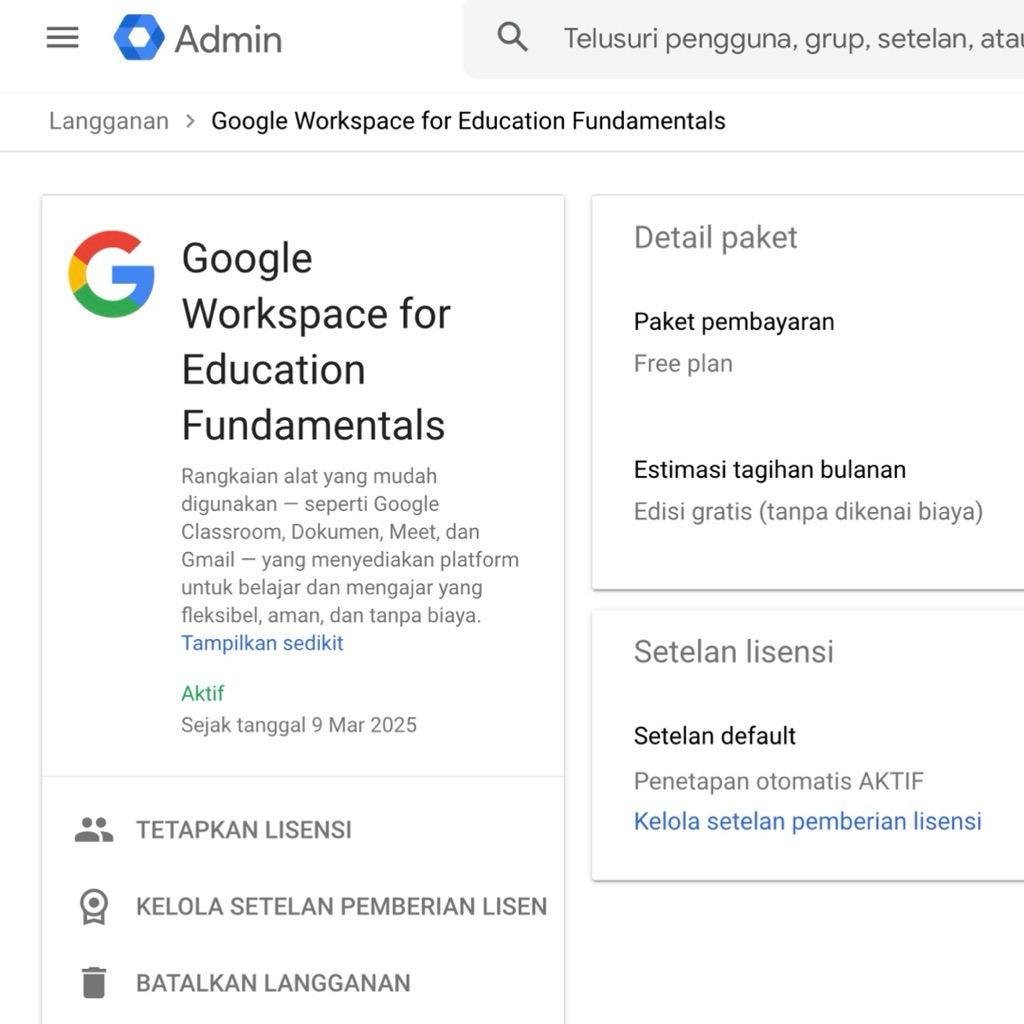Navigate to Langganan breadcrumb
Image resolution: width=1024 pixels, height=1024 pixels.
click(108, 120)
